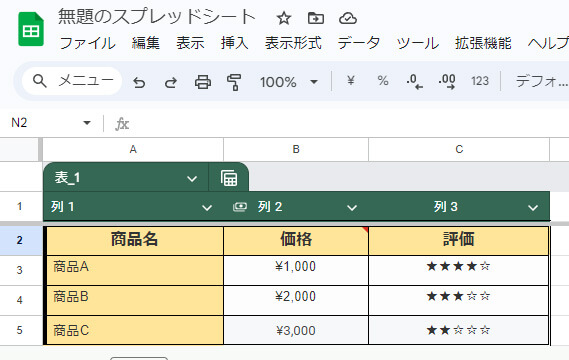Click the currency type icon in 列 2
Viewport: 569px width, 360px height.
coord(240,207)
